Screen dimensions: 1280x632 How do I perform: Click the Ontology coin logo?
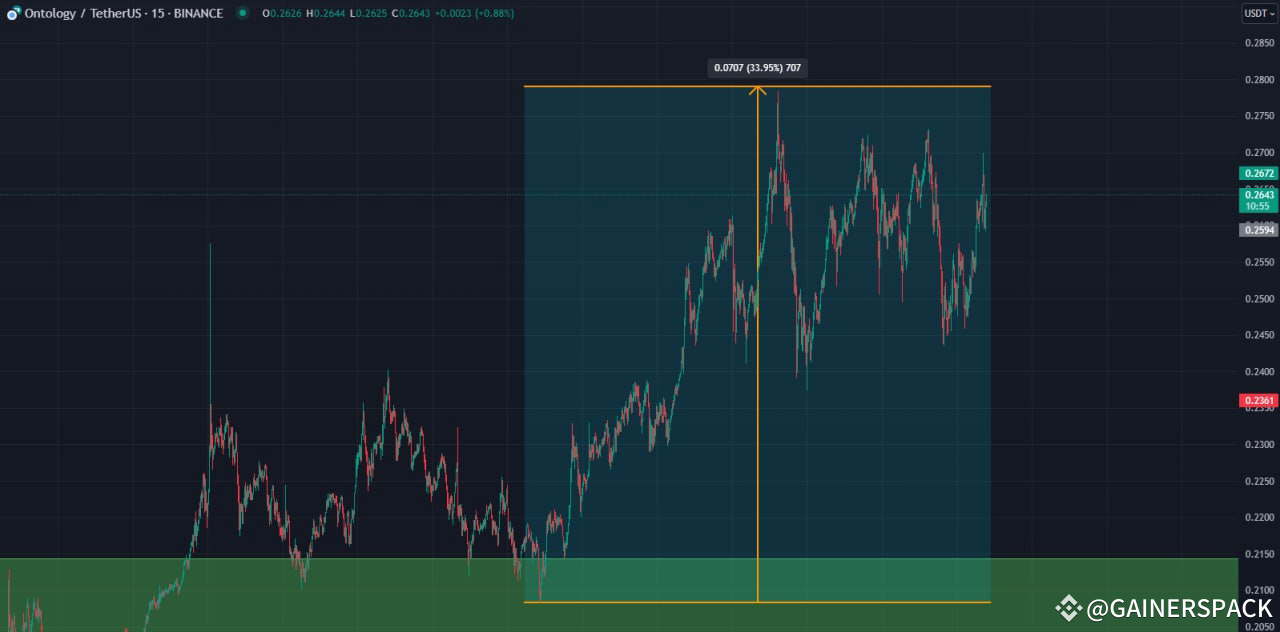[x=12, y=13]
